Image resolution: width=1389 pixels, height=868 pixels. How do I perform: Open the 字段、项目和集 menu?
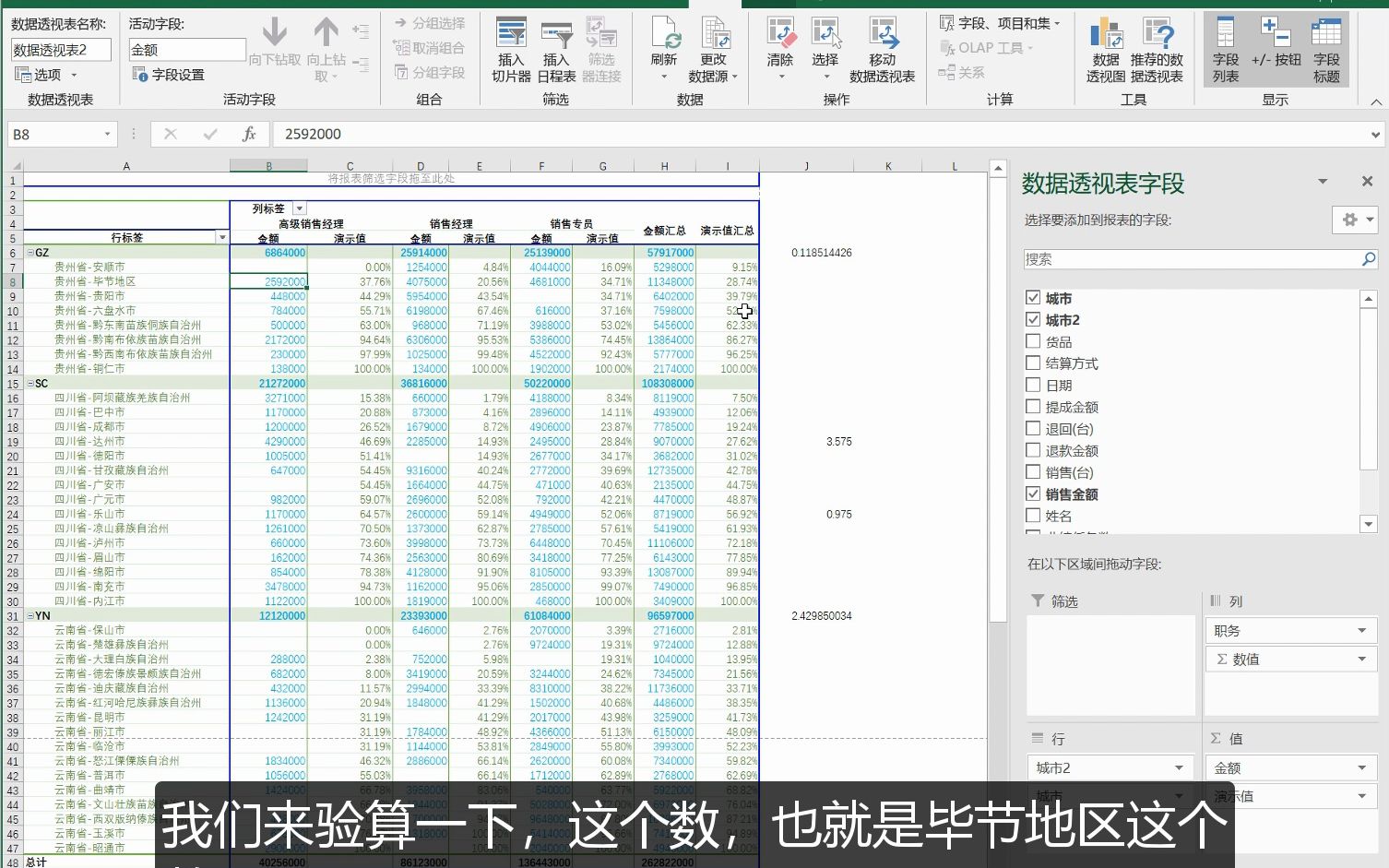(x=998, y=21)
